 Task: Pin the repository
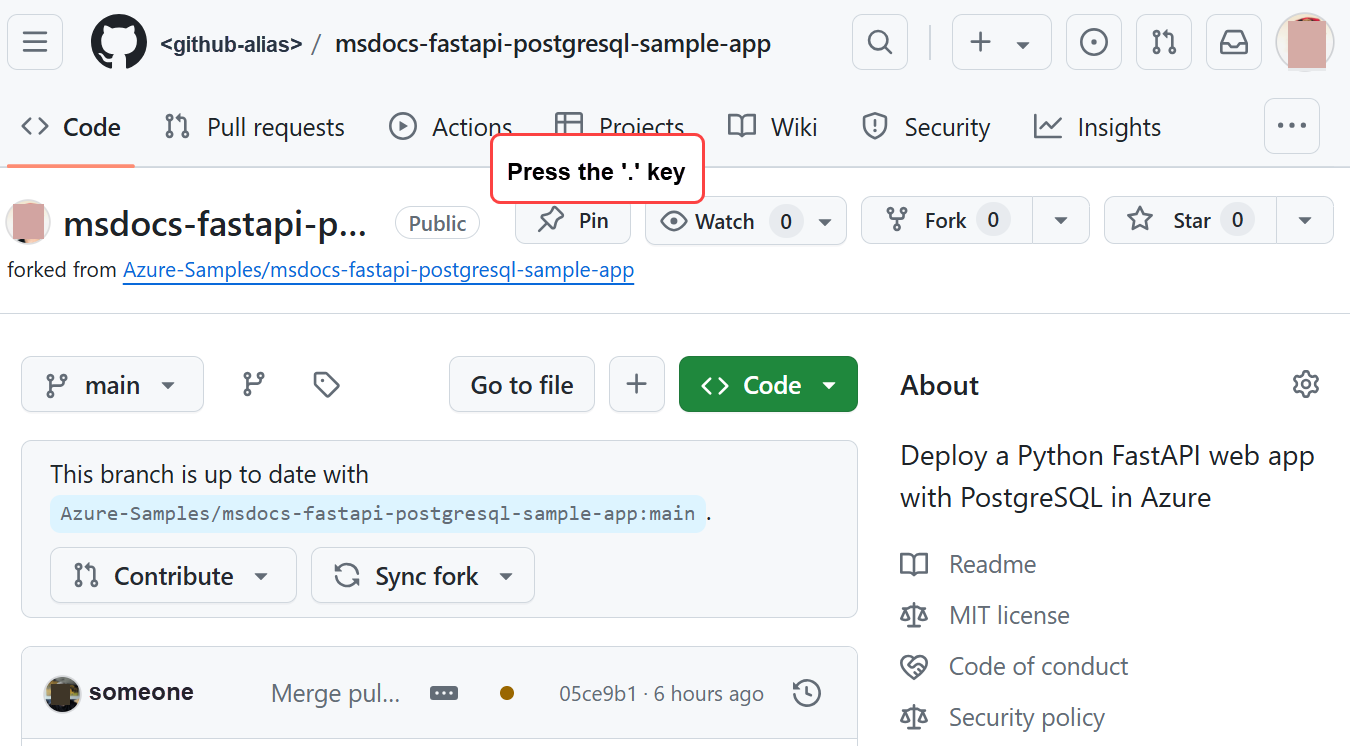(x=572, y=221)
